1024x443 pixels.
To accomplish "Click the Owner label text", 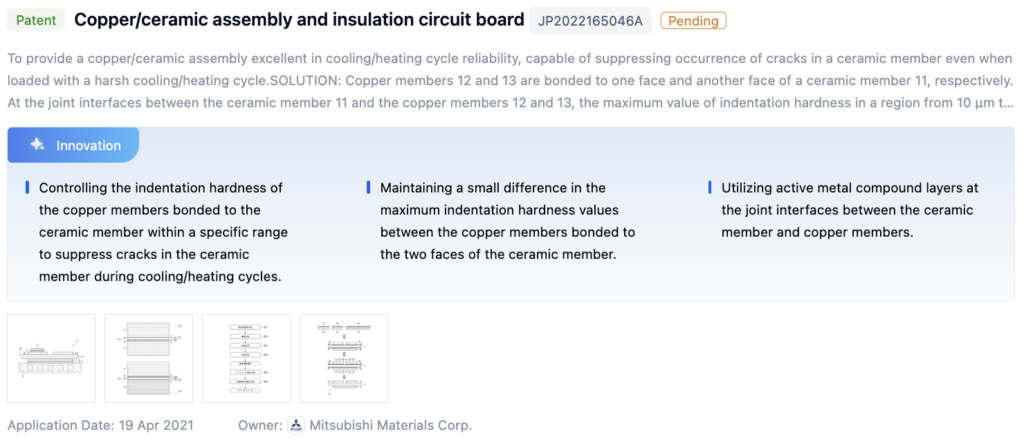I will click(260, 425).
